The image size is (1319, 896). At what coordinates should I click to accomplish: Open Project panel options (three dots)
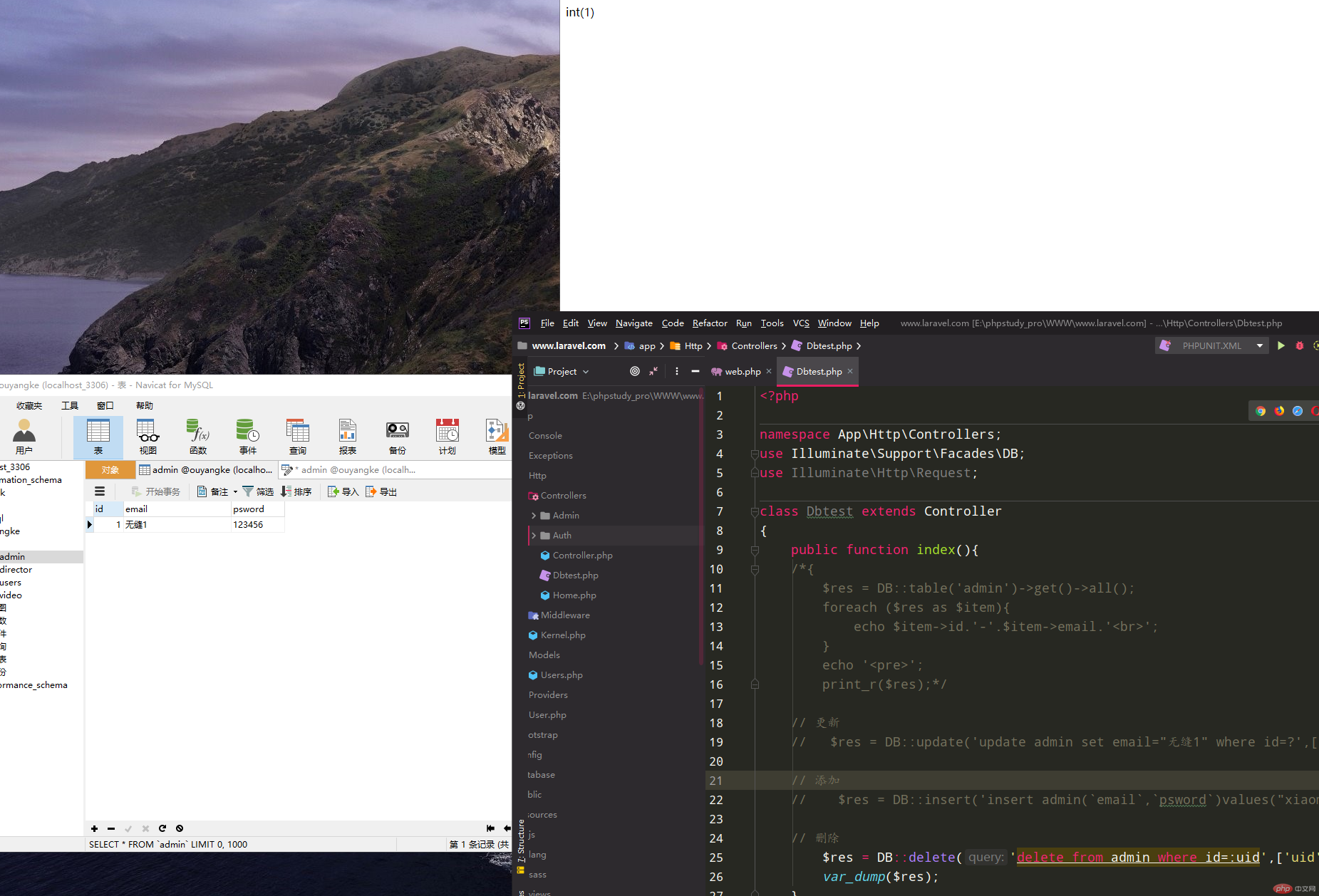coord(676,371)
